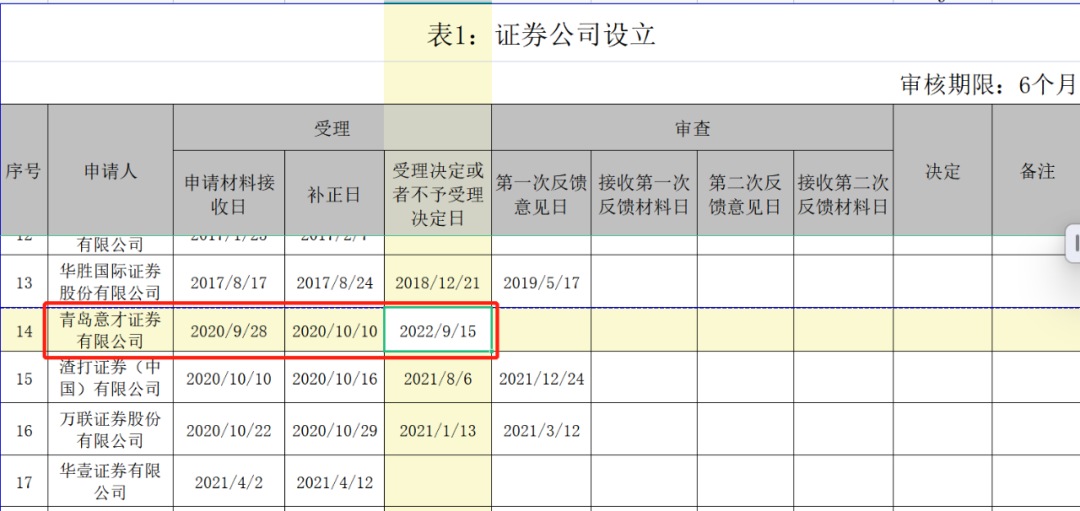The width and height of the screenshot is (1080, 511).
Task: Select the title cell 表1：证券公司设立
Action: point(540,34)
